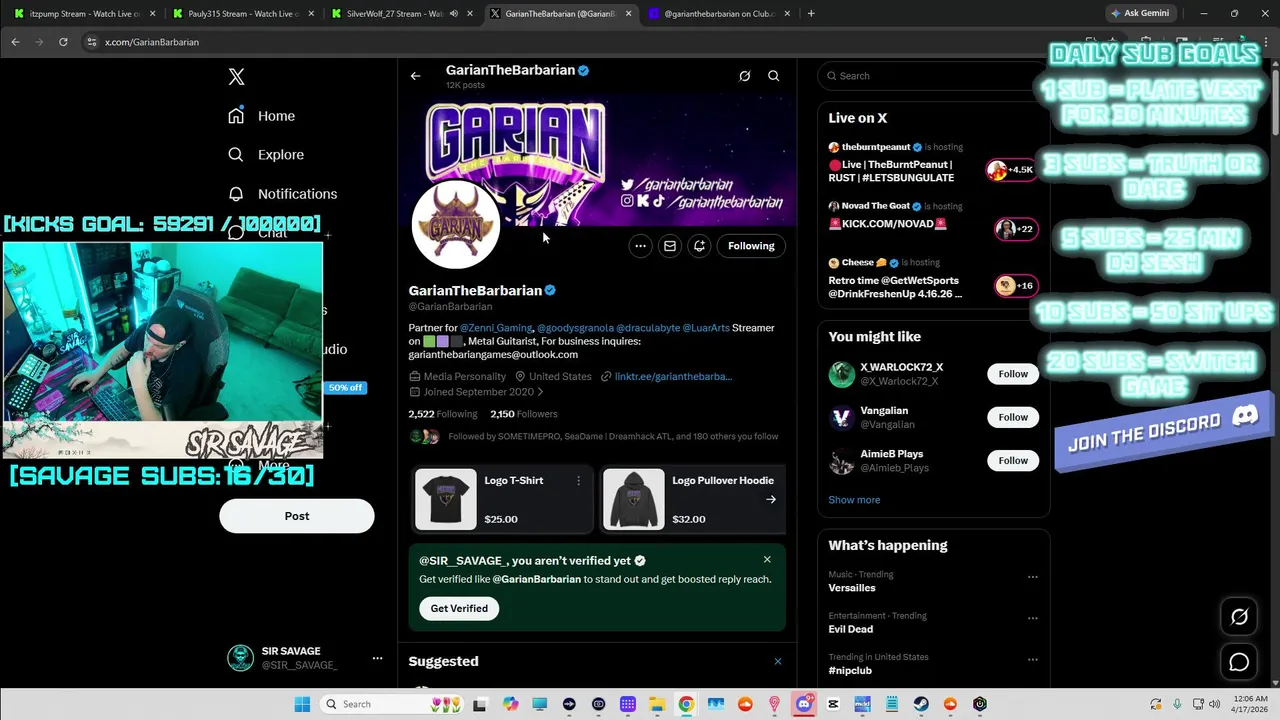Switch to Pauly315 Stream tab
Screen dimensions: 1280x720
(x=241, y=14)
